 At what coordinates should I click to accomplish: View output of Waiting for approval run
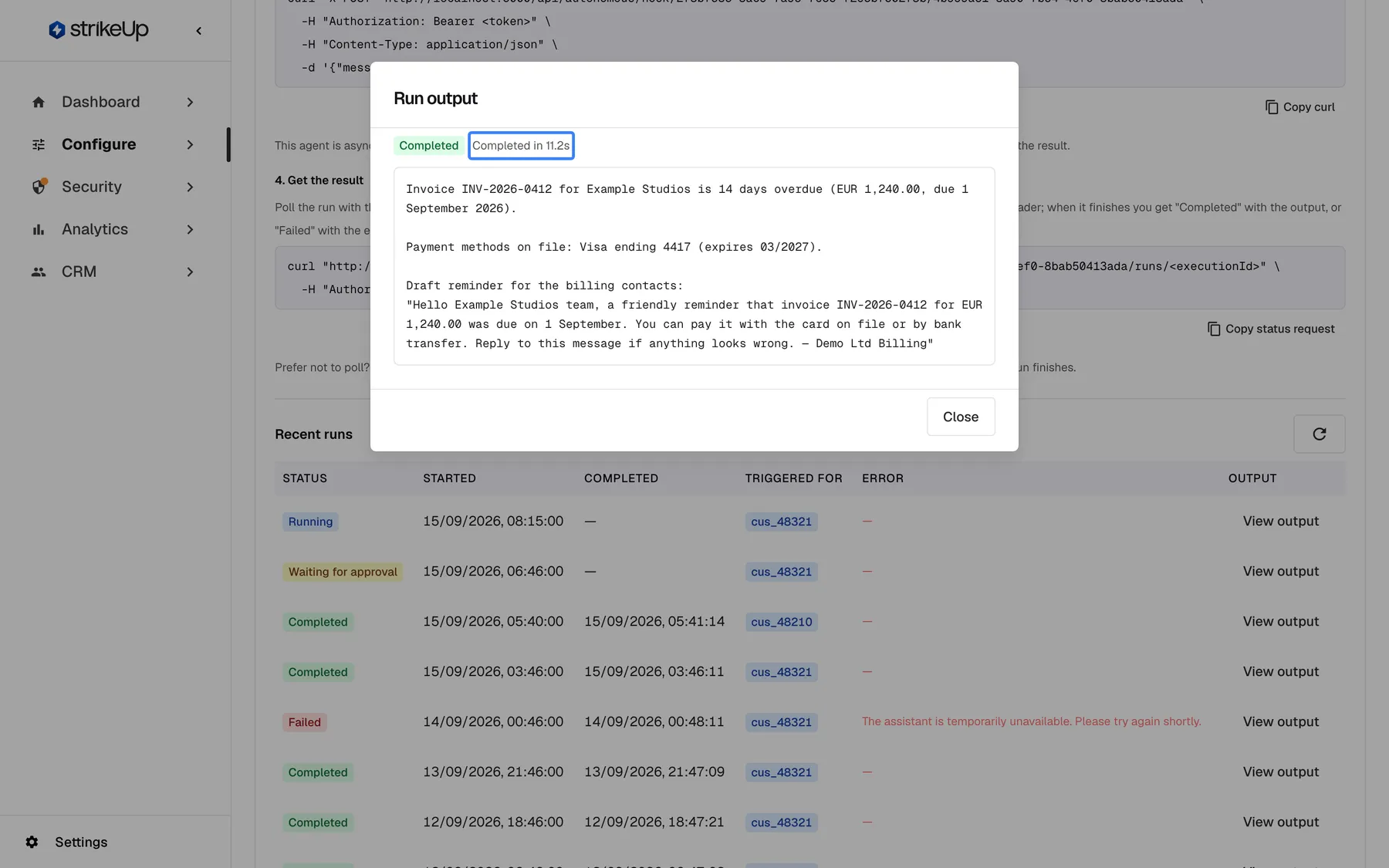[1280, 572]
